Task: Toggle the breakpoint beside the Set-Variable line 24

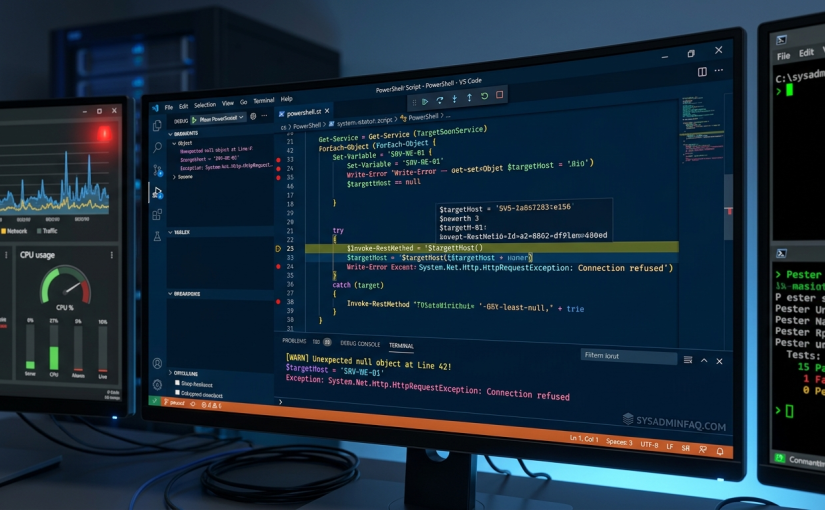Action: [x=278, y=169]
